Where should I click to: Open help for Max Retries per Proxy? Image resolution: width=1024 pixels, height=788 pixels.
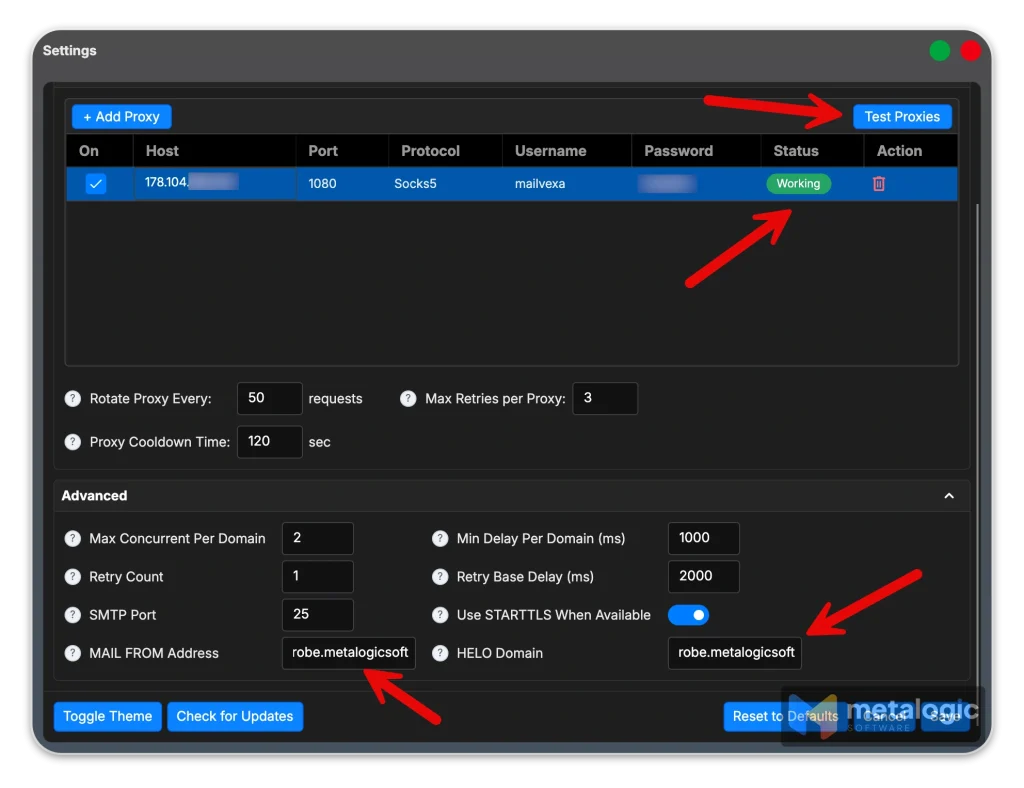click(408, 398)
